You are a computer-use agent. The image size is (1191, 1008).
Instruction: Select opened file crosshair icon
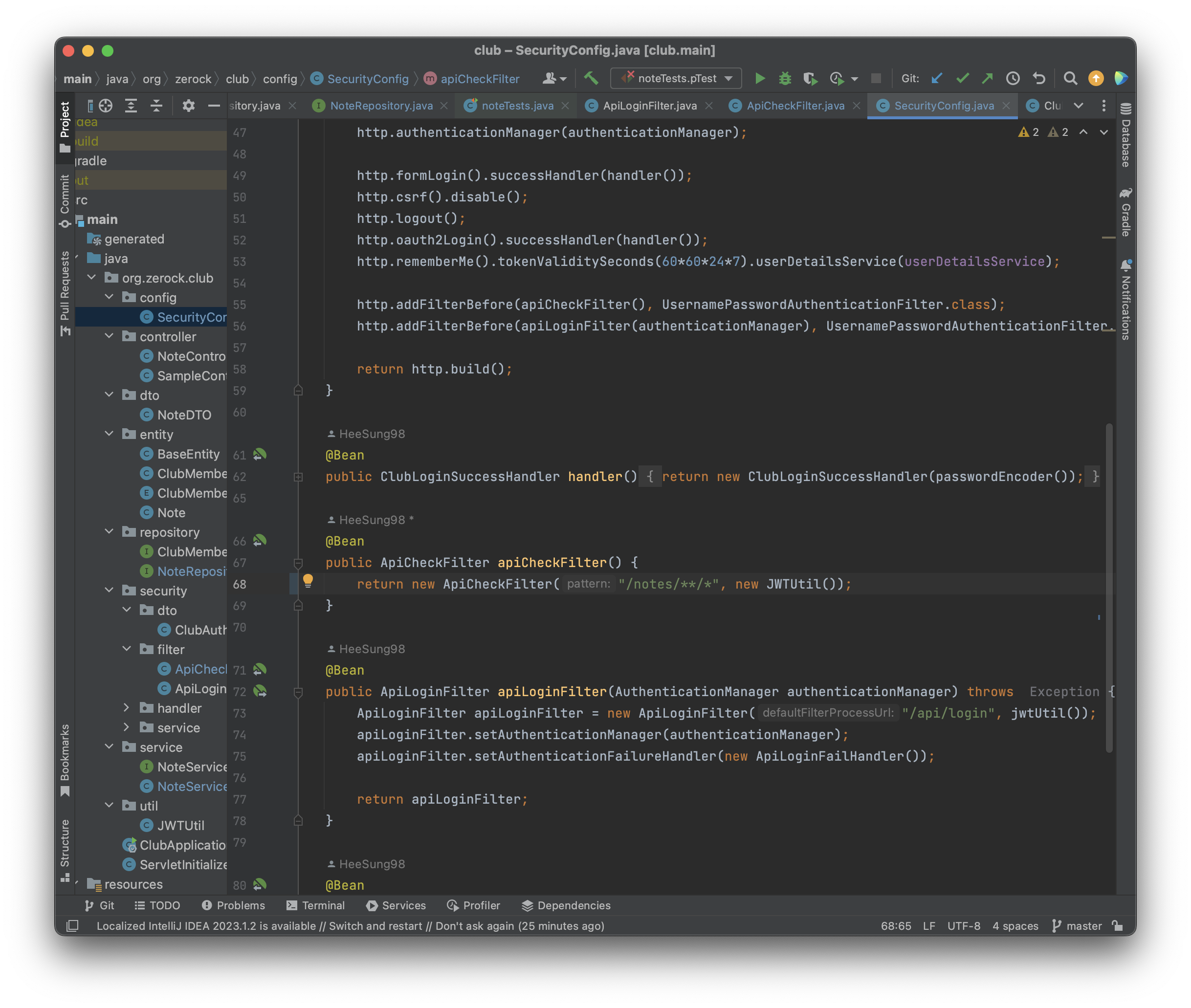[x=106, y=106]
